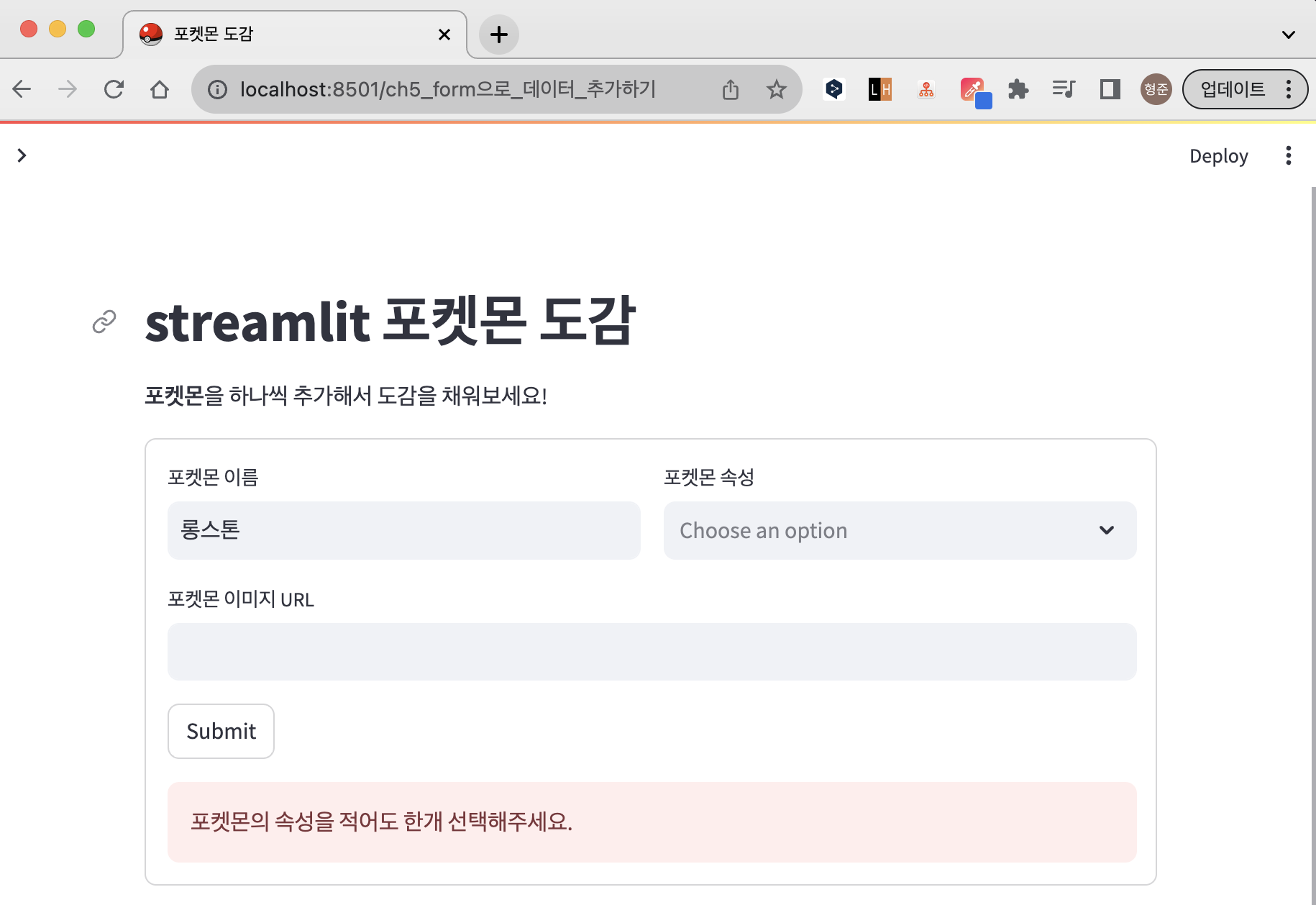Open the 포켓몬 속성 Choose an option dropdown
Viewport: 1316px width, 905px height.
click(900, 530)
